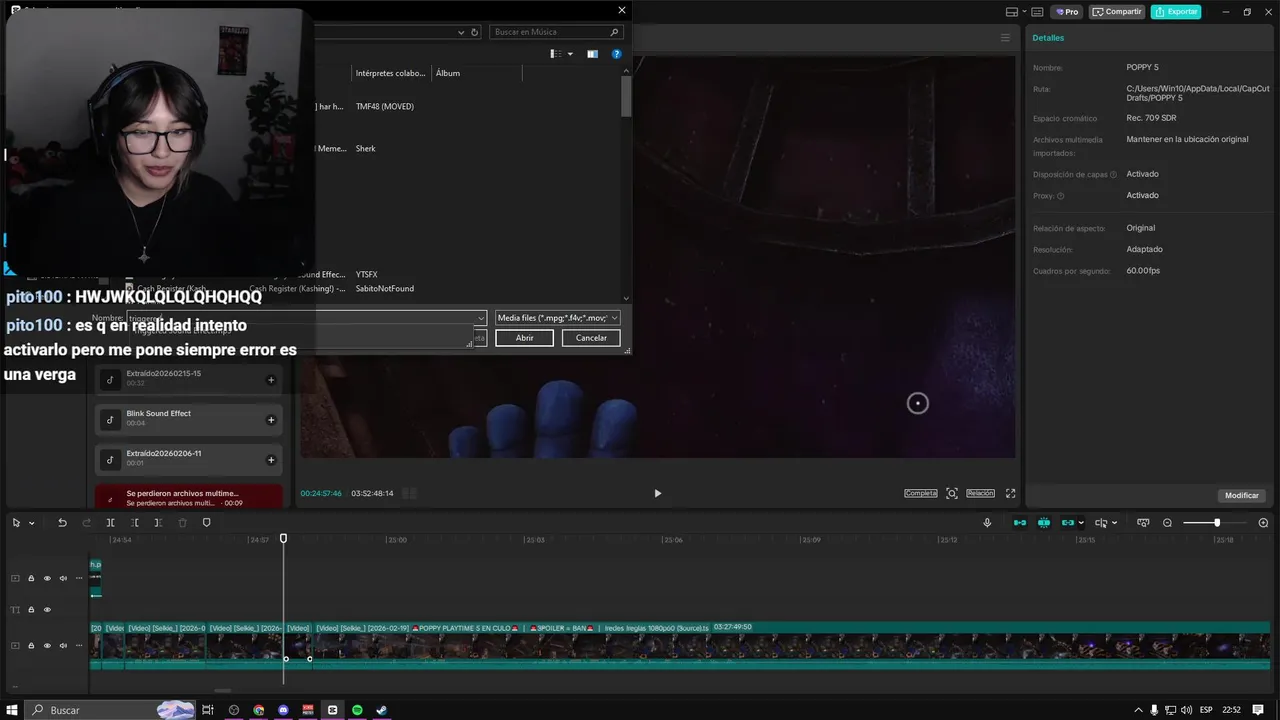This screenshot has width=1280, height=720.
Task: Click the preview zoom focus icon
Action: click(x=952, y=493)
